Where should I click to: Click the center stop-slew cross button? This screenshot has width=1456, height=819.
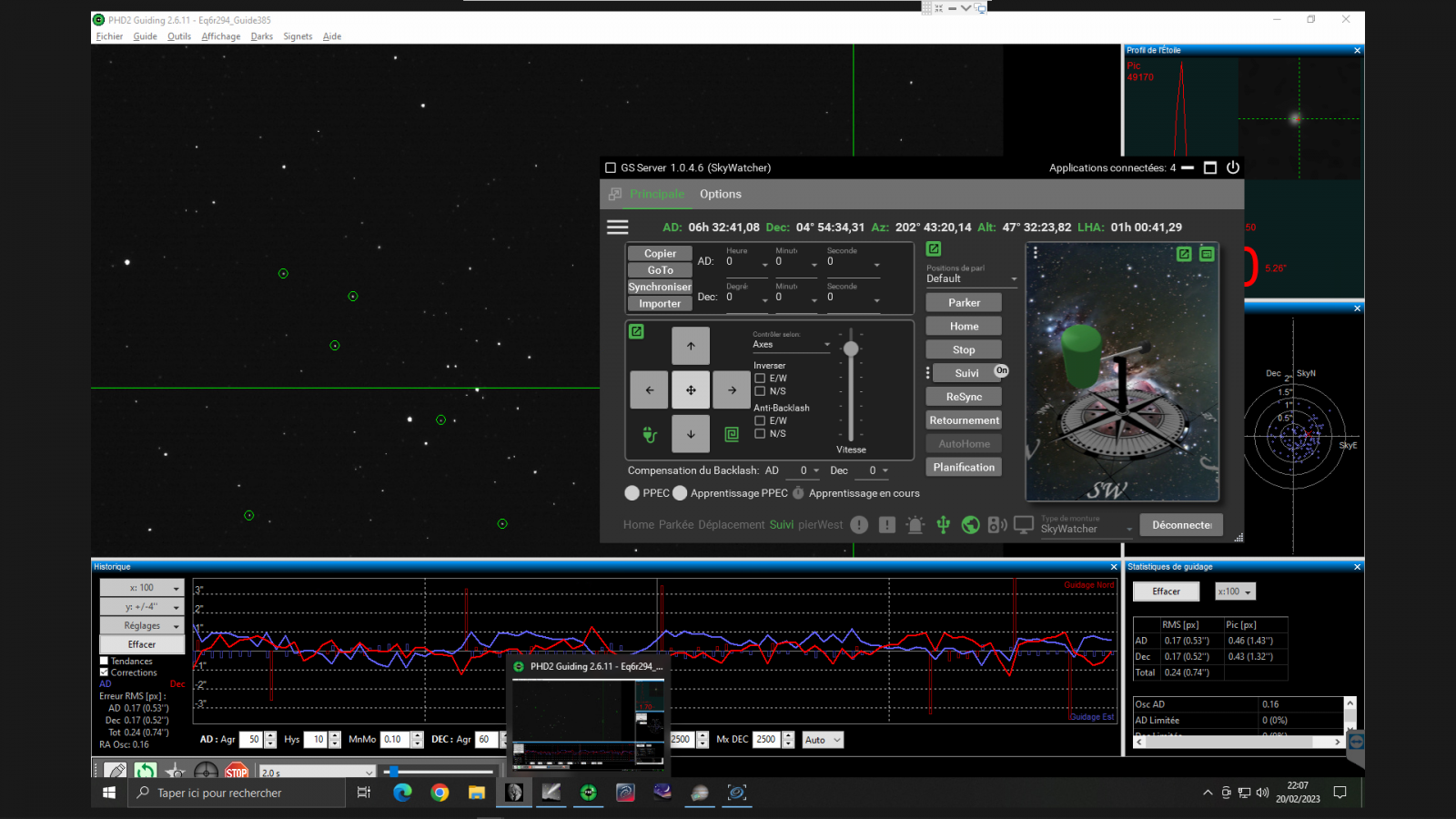tap(691, 390)
